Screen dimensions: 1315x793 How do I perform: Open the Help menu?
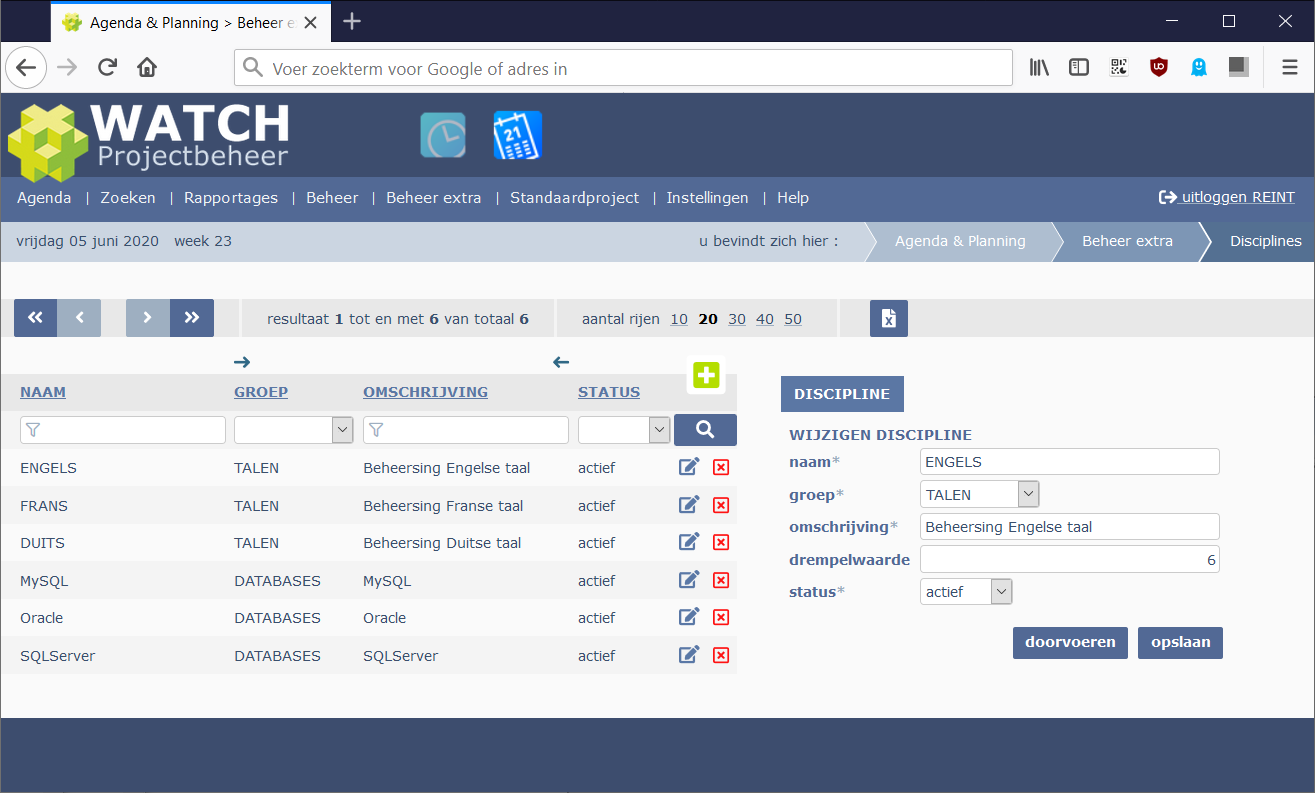[793, 198]
